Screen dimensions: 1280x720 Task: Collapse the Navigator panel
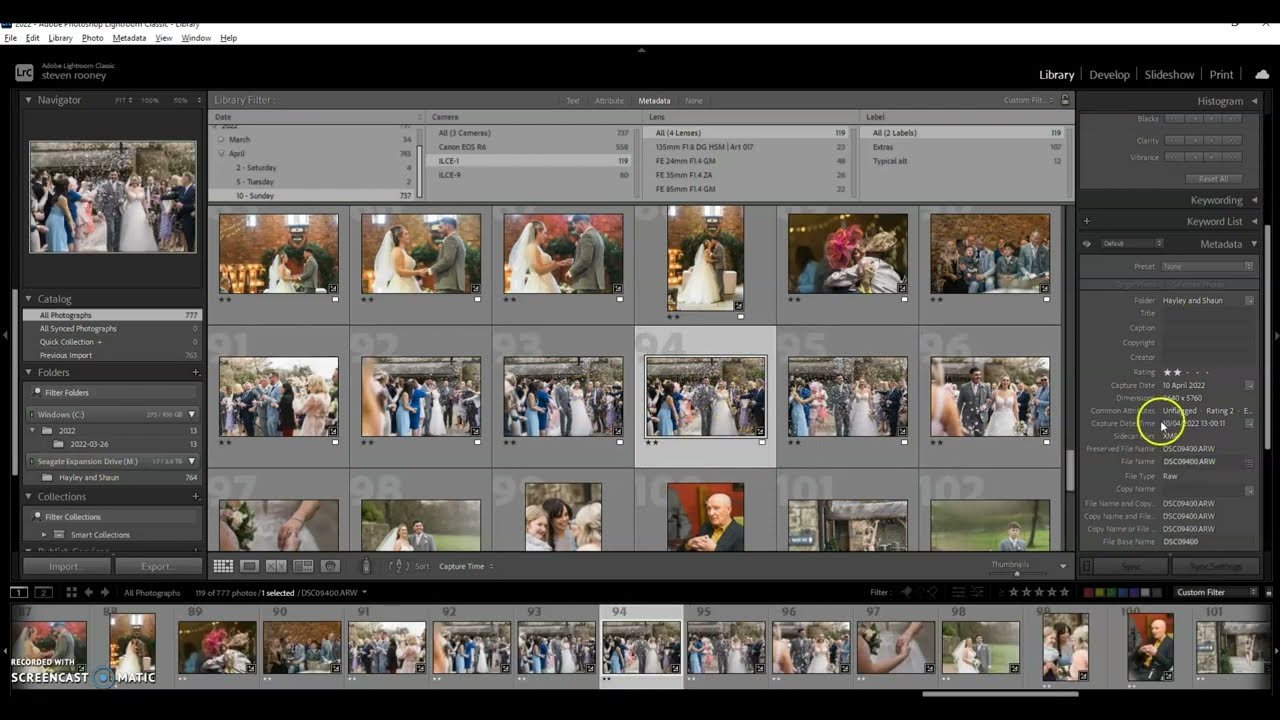click(28, 100)
